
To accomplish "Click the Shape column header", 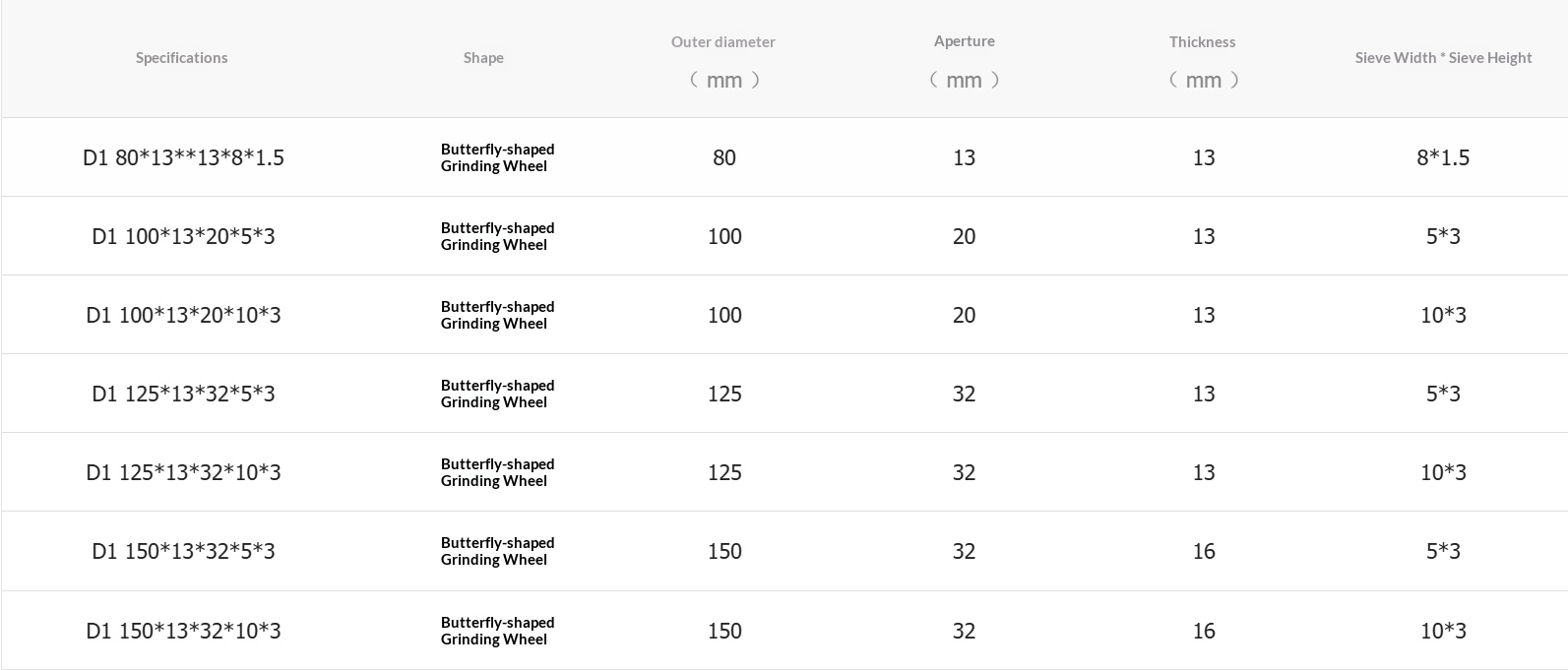I will 483,58.
